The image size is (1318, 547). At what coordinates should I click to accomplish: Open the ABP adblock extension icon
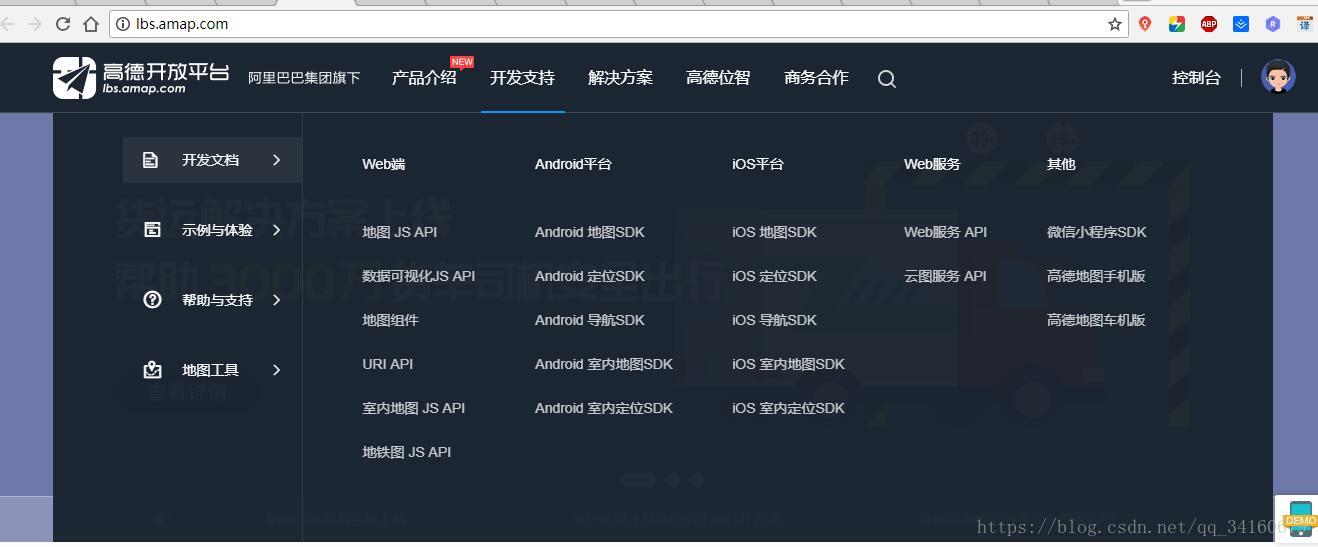point(1209,24)
